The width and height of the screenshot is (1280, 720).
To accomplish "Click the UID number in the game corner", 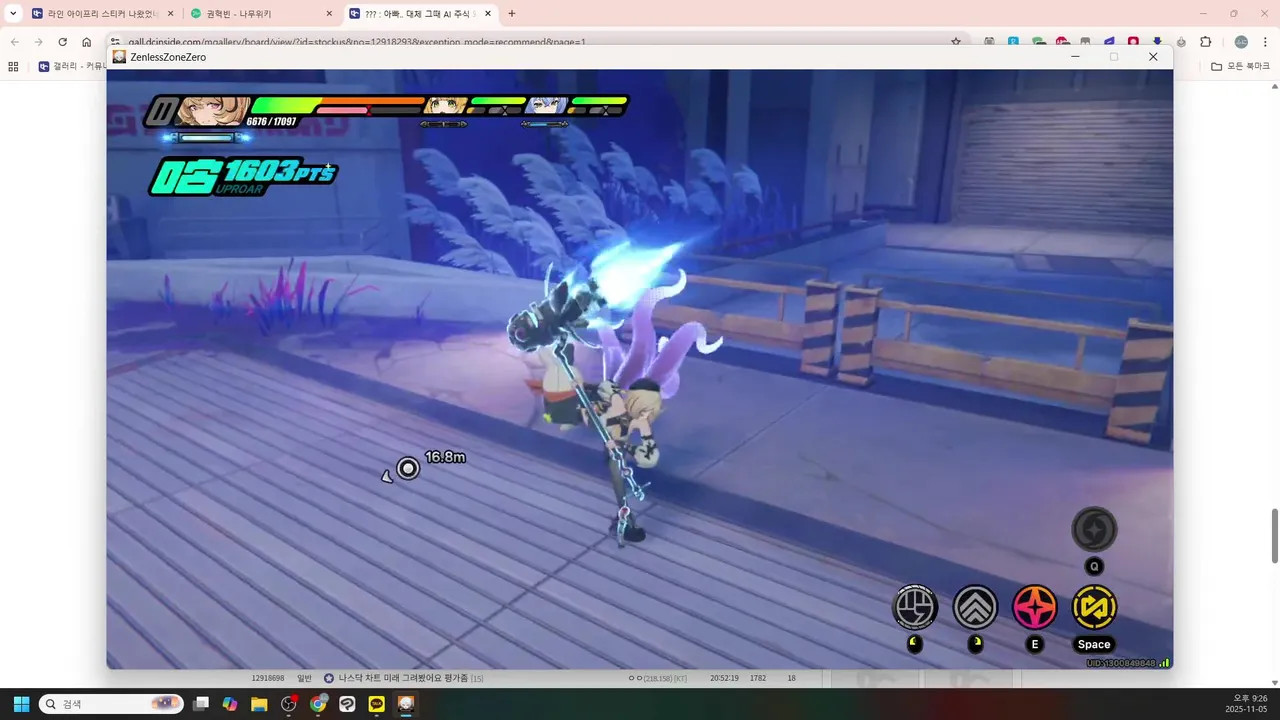I will [x=1121, y=663].
